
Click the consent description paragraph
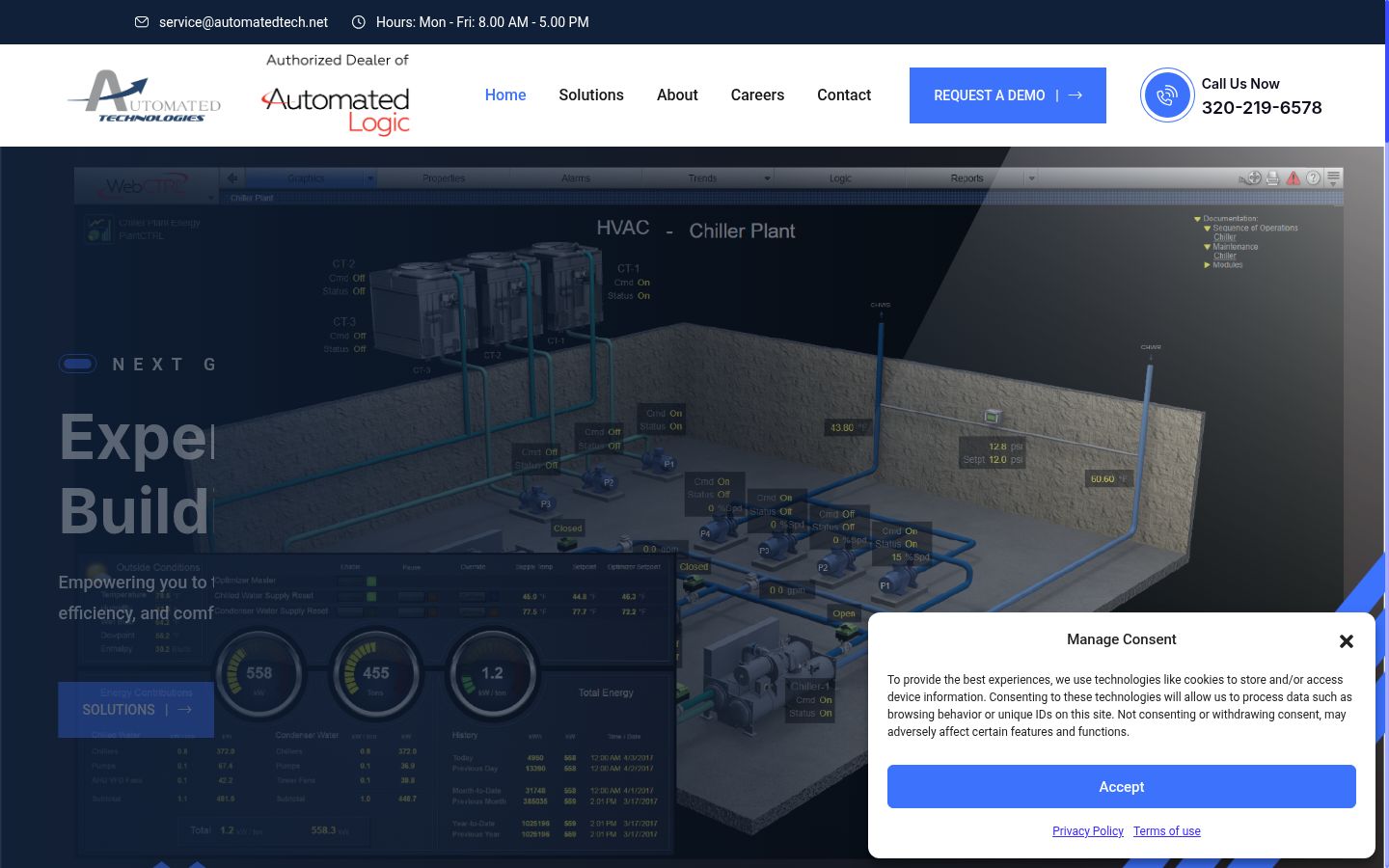[1122, 706]
